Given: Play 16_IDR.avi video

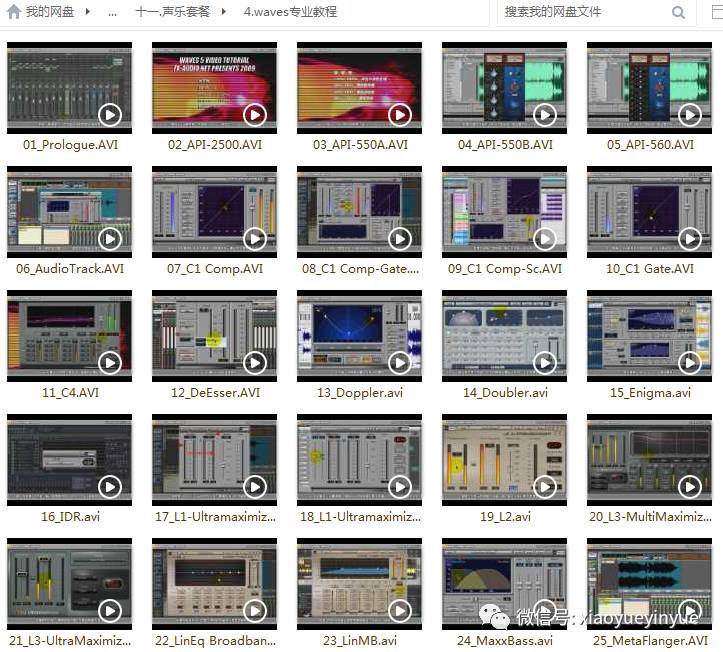Looking at the screenshot, I should (x=110, y=487).
